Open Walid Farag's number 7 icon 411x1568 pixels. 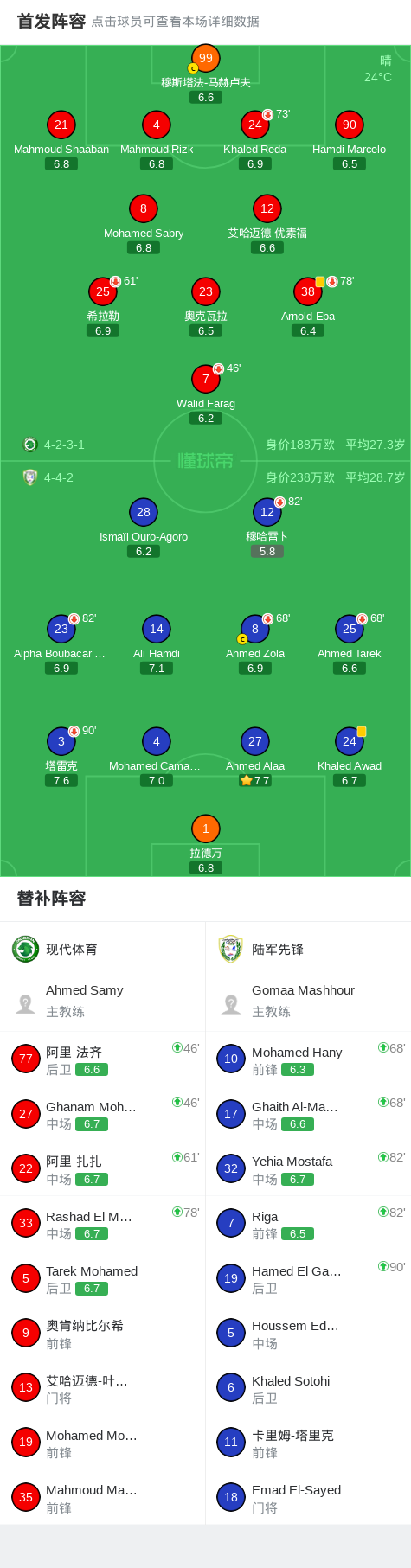206,379
